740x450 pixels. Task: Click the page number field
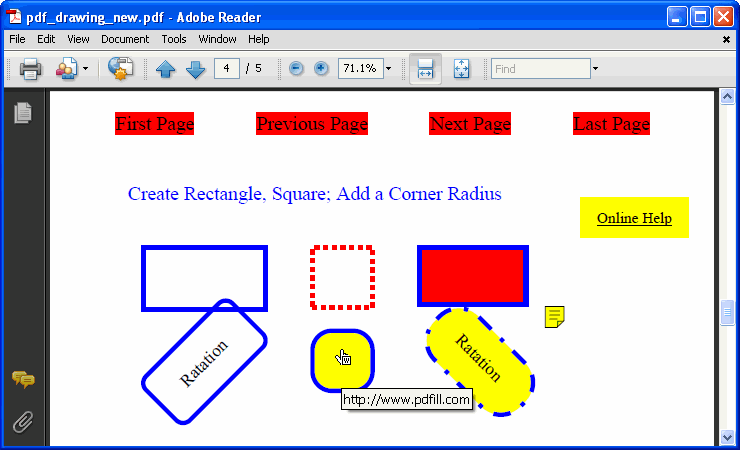227,69
